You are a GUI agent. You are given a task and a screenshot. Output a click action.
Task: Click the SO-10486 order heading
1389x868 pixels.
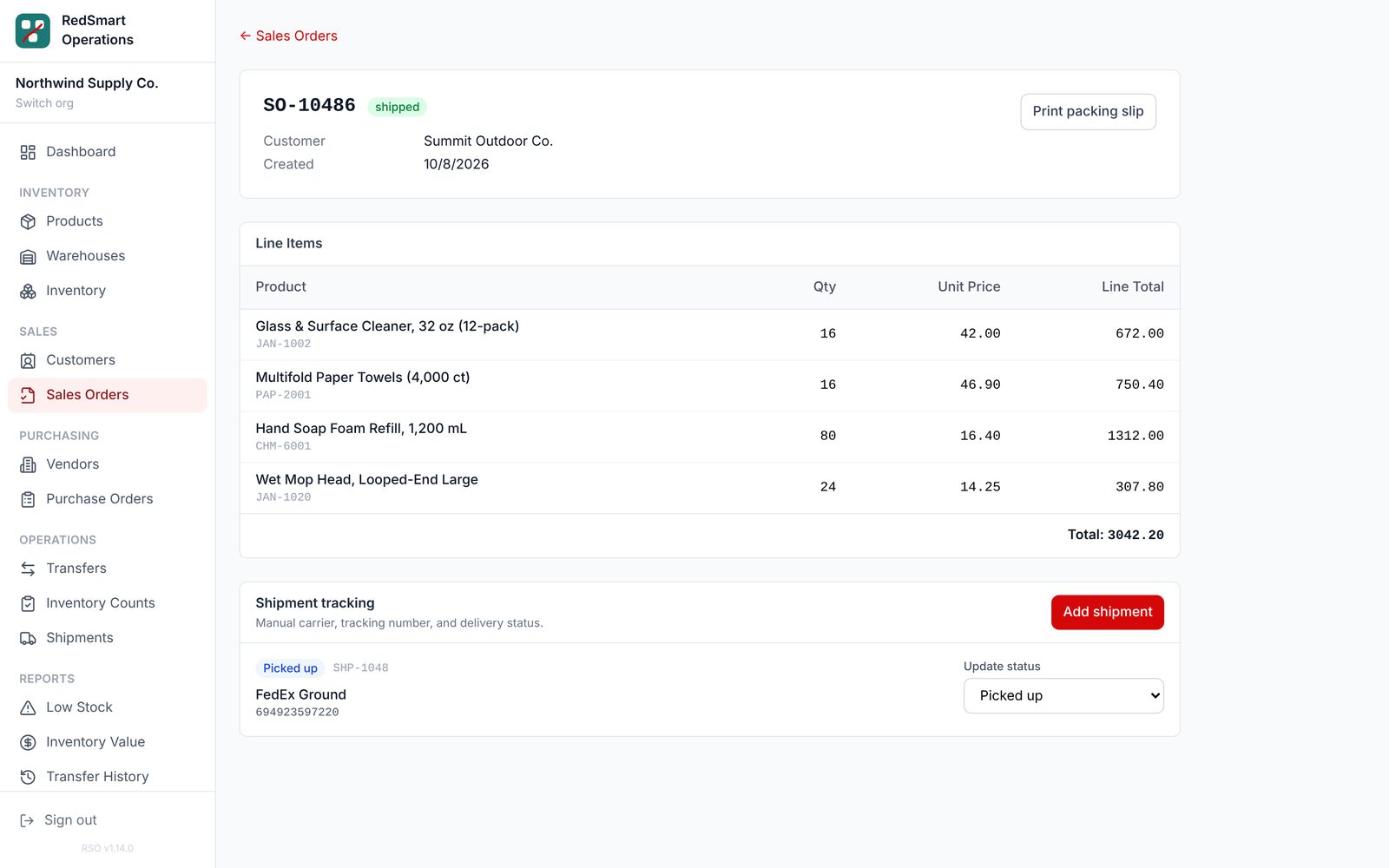pos(309,105)
